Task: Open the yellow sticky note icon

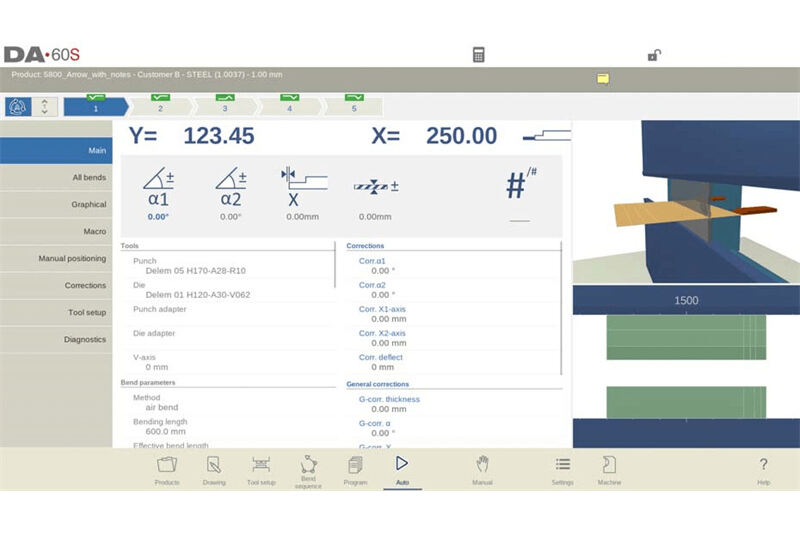Action: coord(602,78)
